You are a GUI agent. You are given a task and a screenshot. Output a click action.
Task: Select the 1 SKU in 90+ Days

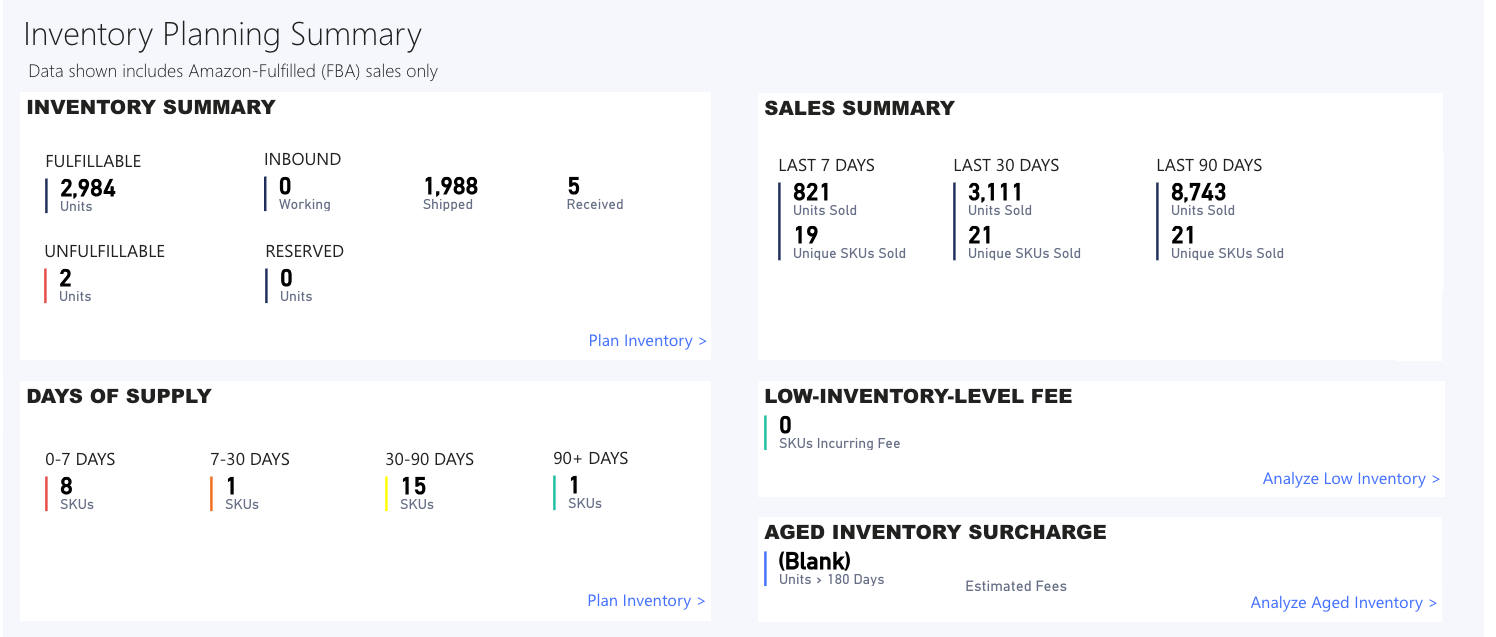pos(574,485)
